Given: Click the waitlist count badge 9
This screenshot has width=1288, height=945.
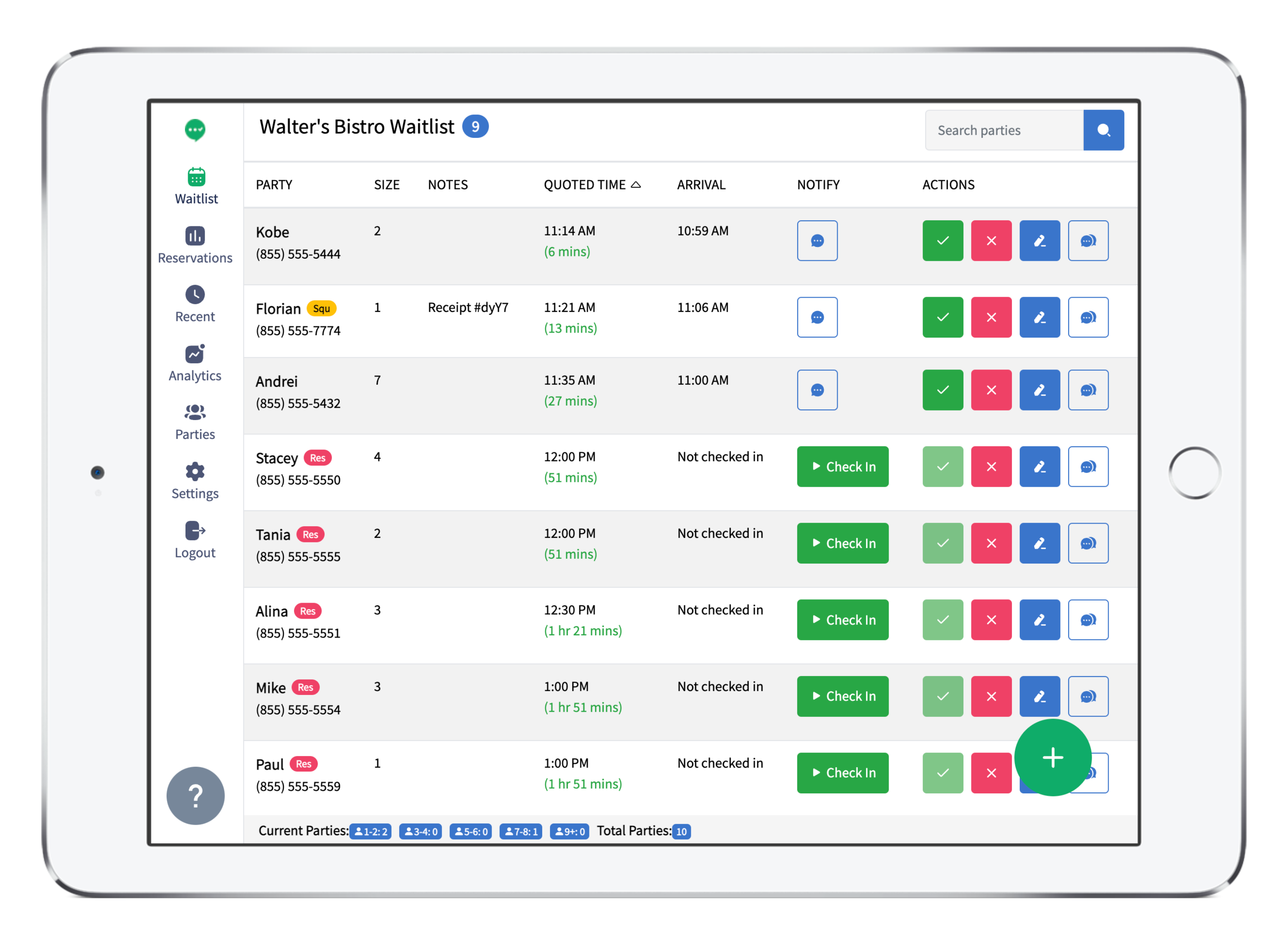Looking at the screenshot, I should click(476, 126).
